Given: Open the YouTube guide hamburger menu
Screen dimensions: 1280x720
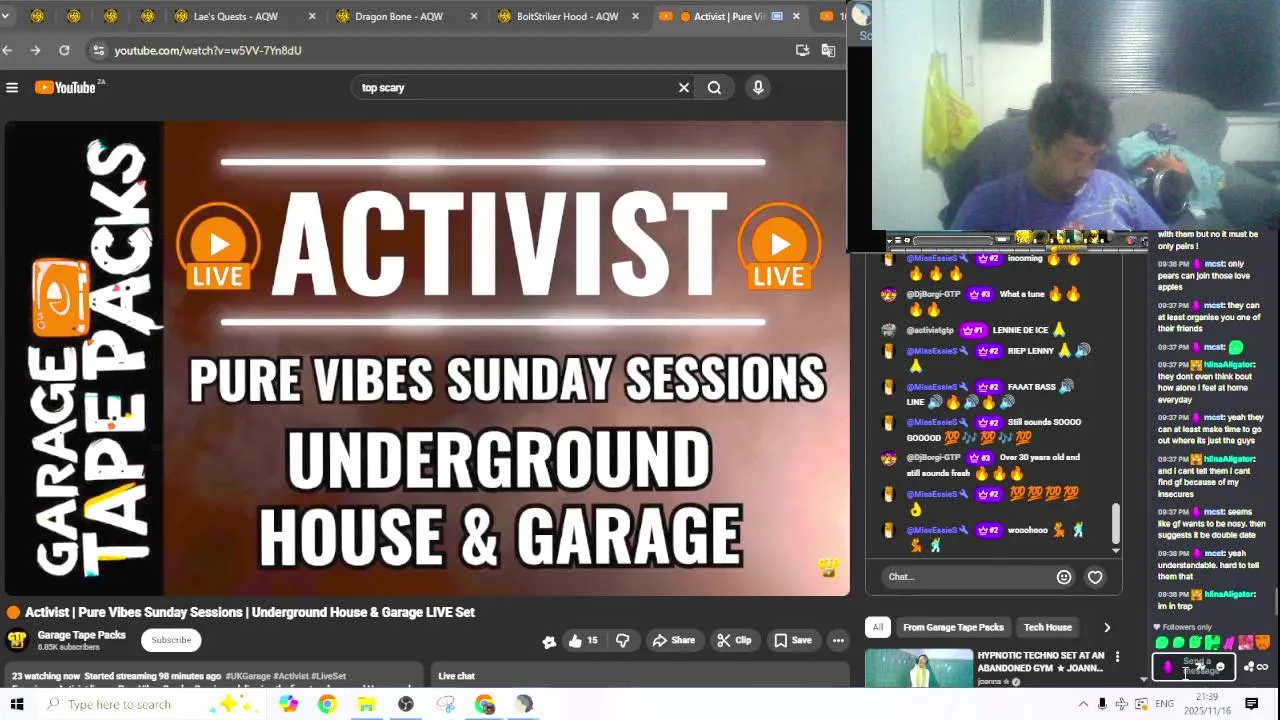Looking at the screenshot, I should click(x=12, y=88).
